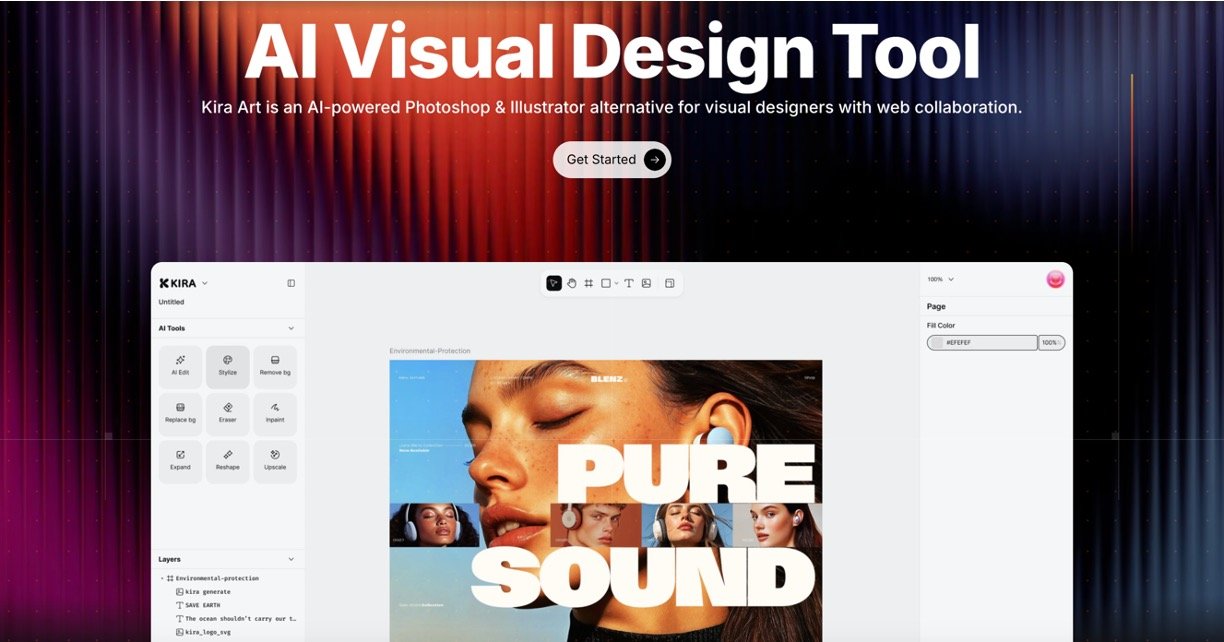Select the Hand pan tool
The height and width of the screenshot is (642, 1224).
tap(572, 283)
